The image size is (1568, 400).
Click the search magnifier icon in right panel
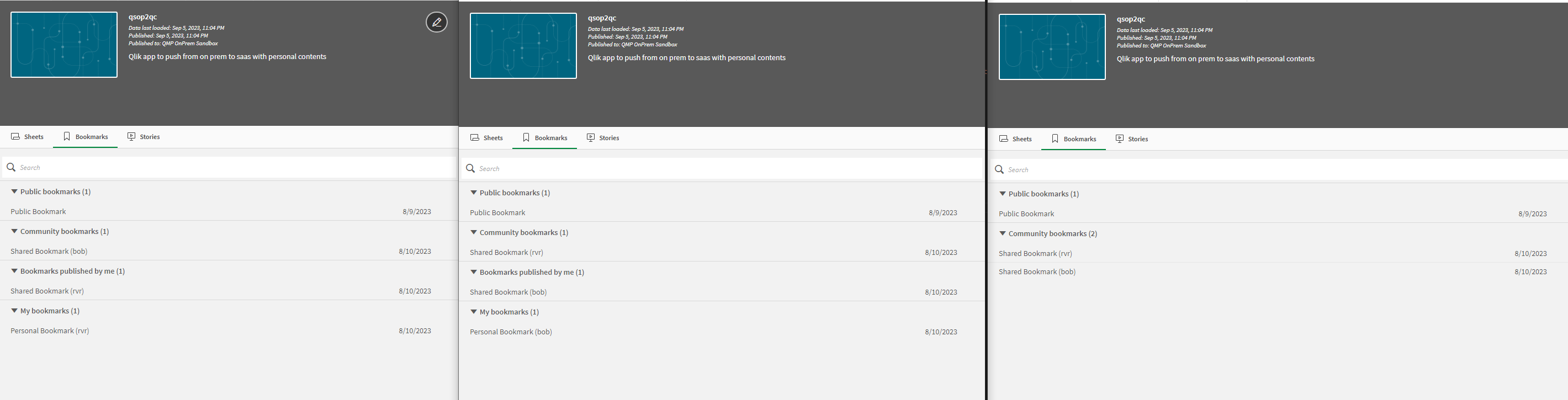point(999,169)
